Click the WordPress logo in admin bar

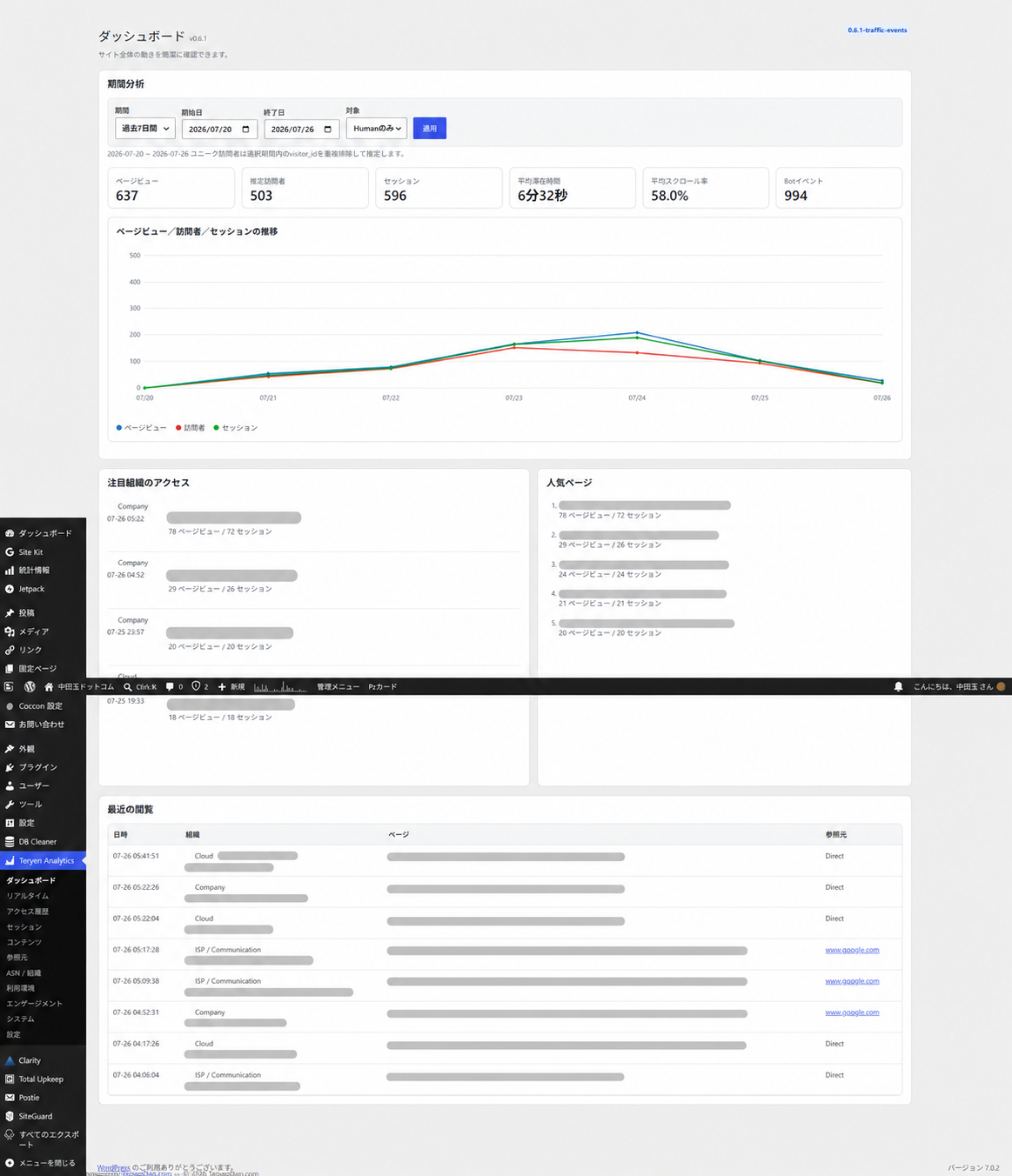[30, 687]
